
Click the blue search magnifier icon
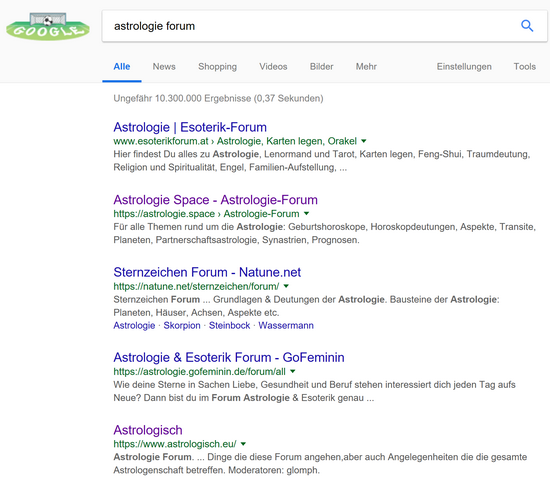(x=527, y=26)
